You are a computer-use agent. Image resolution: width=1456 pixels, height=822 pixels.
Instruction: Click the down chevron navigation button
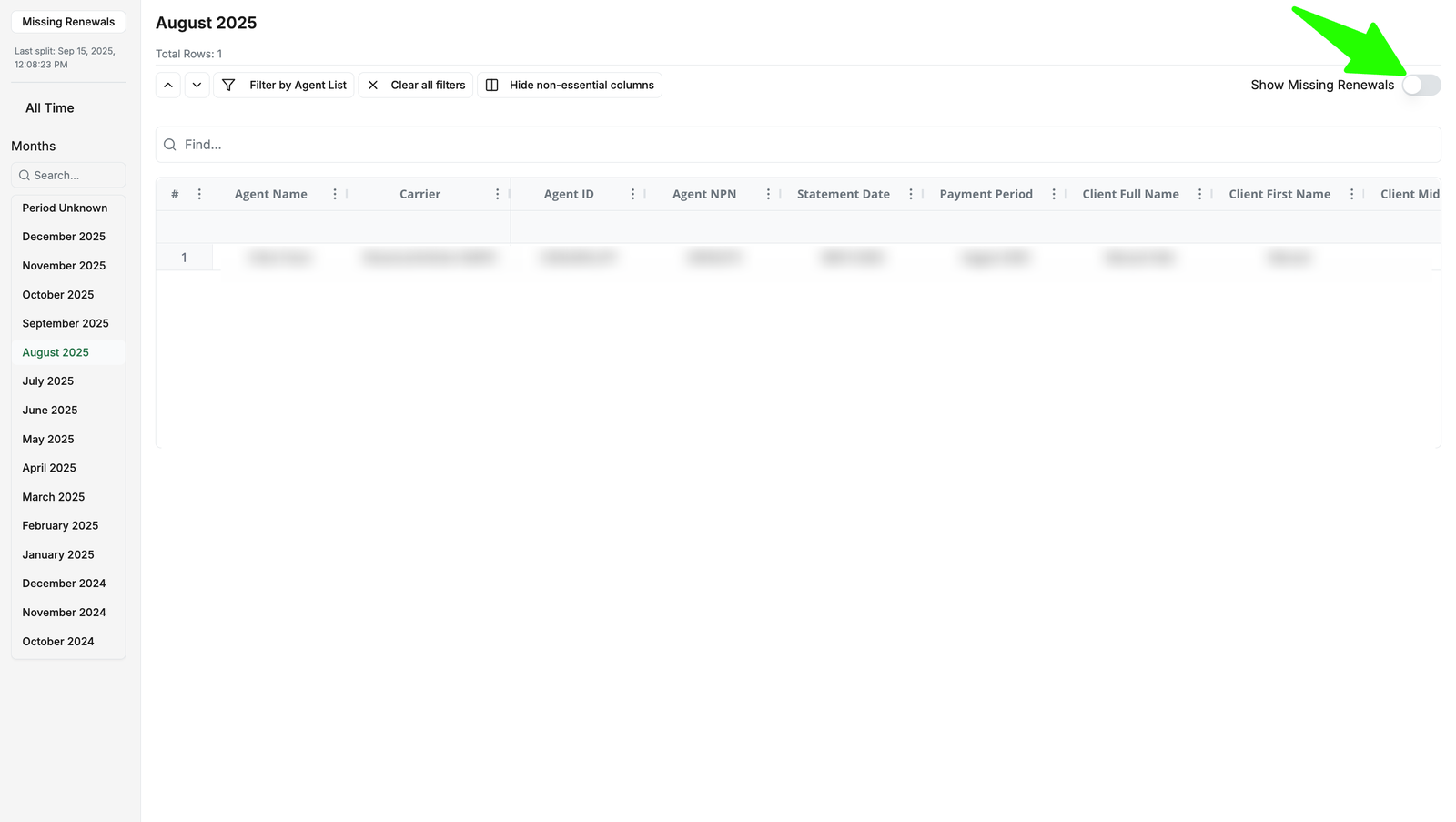197,85
